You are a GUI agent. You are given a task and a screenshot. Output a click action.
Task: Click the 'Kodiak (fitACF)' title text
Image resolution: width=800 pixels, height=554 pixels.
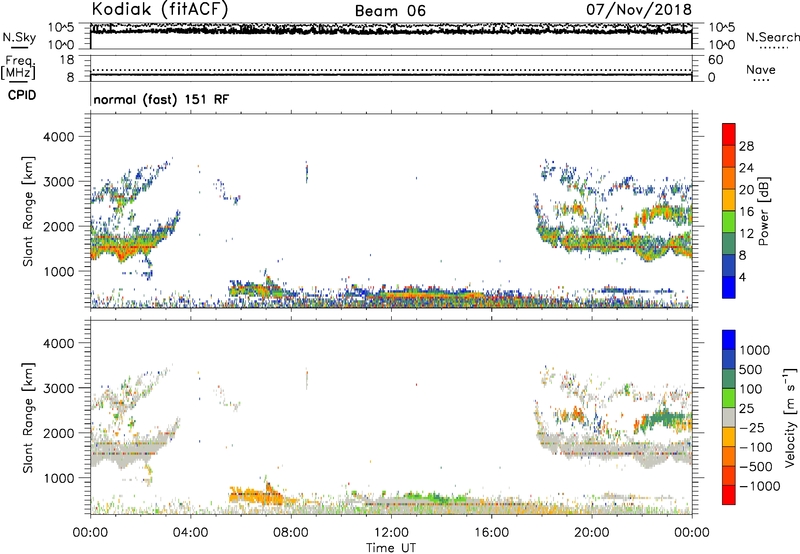coord(160,9)
